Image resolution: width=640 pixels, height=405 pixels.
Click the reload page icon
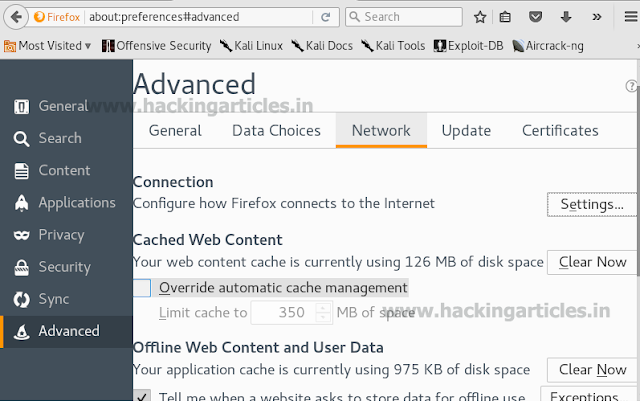pos(328,17)
